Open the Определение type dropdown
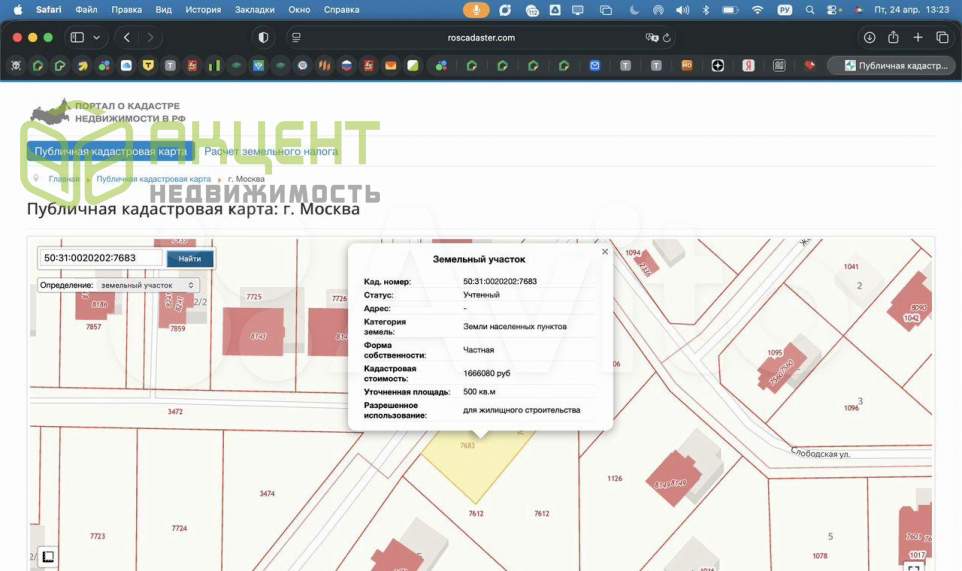 (118, 285)
